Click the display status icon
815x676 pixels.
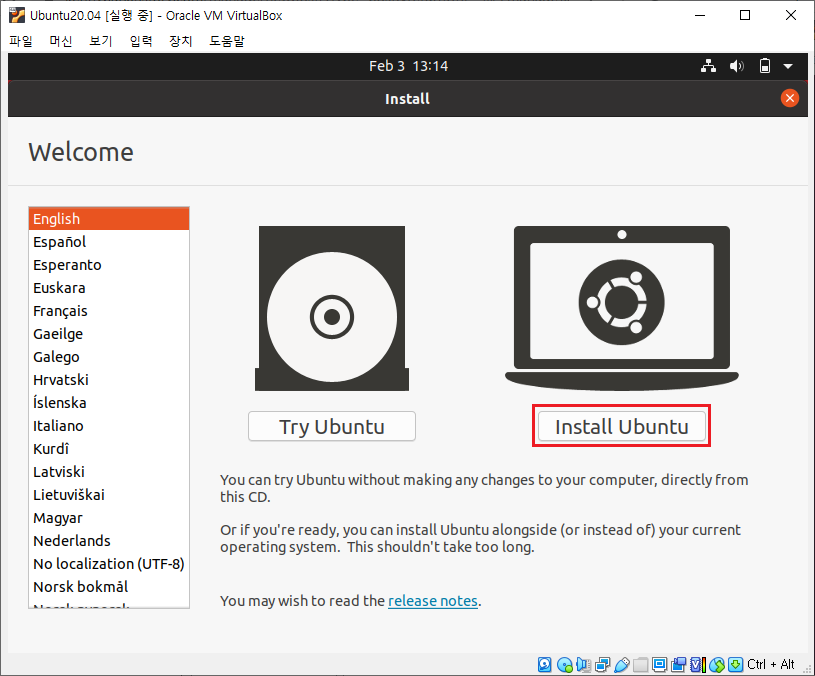point(659,665)
